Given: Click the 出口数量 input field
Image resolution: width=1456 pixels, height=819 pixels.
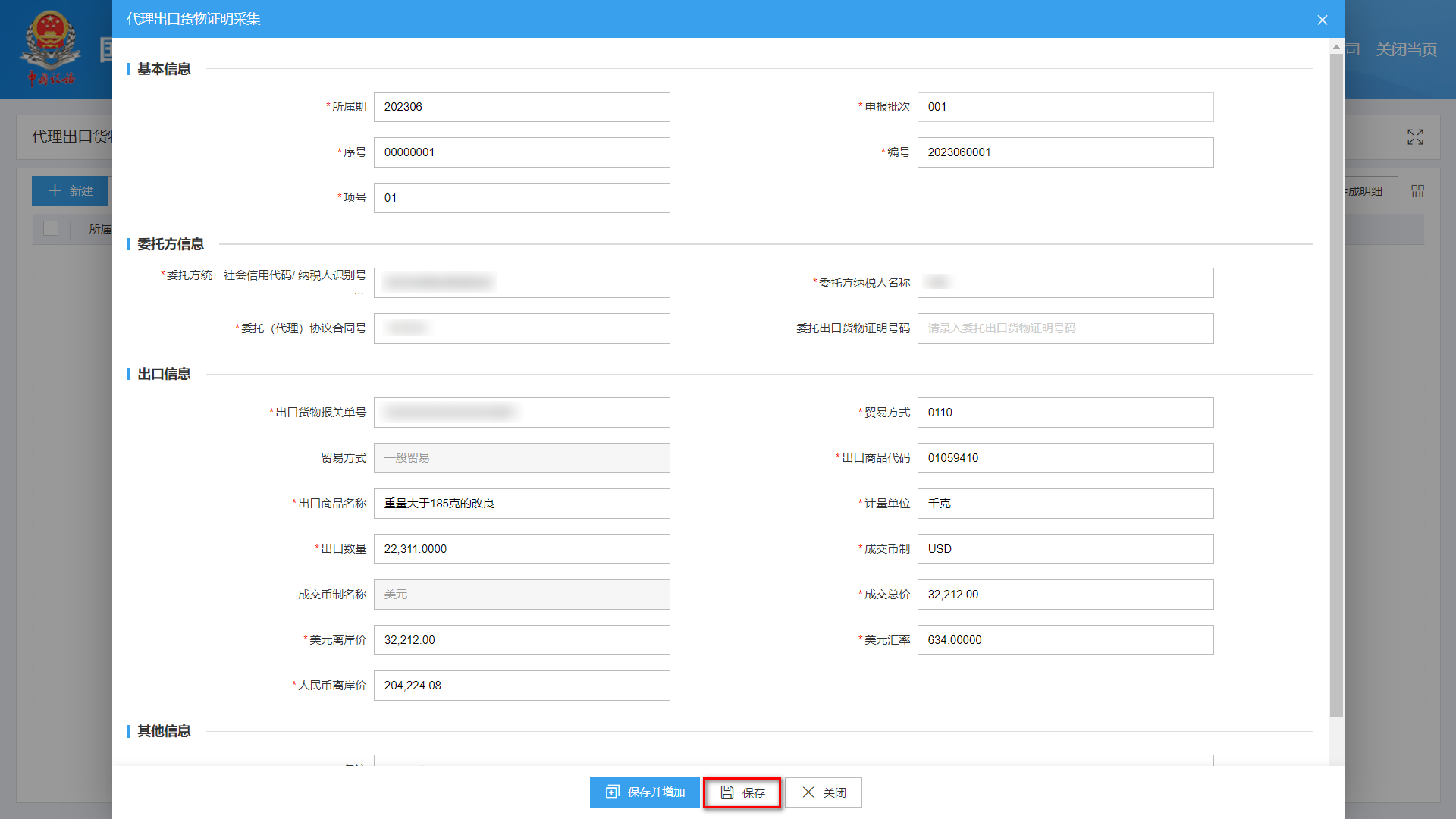Looking at the screenshot, I should tap(521, 549).
